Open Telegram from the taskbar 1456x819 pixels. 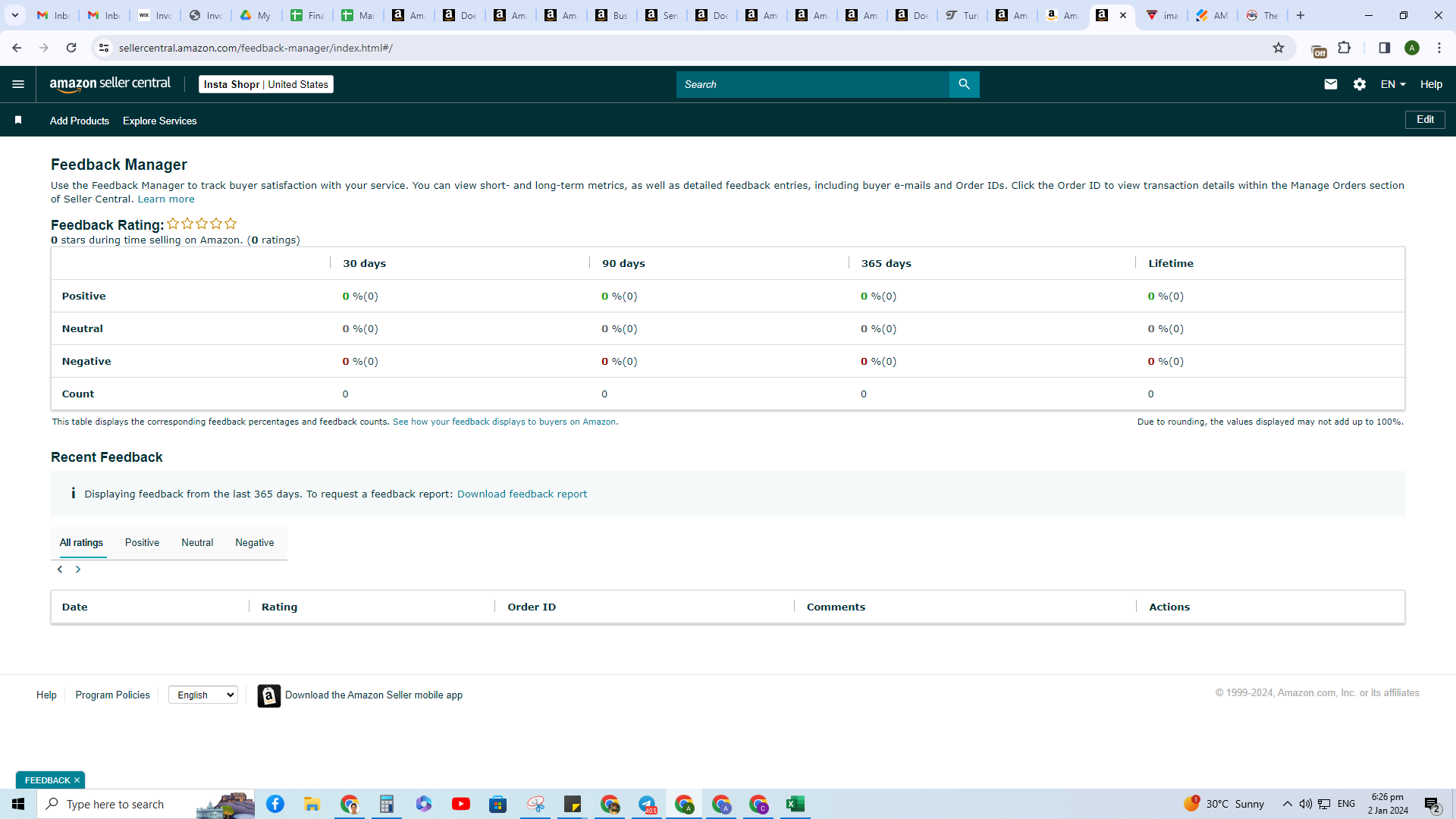pos(647,804)
